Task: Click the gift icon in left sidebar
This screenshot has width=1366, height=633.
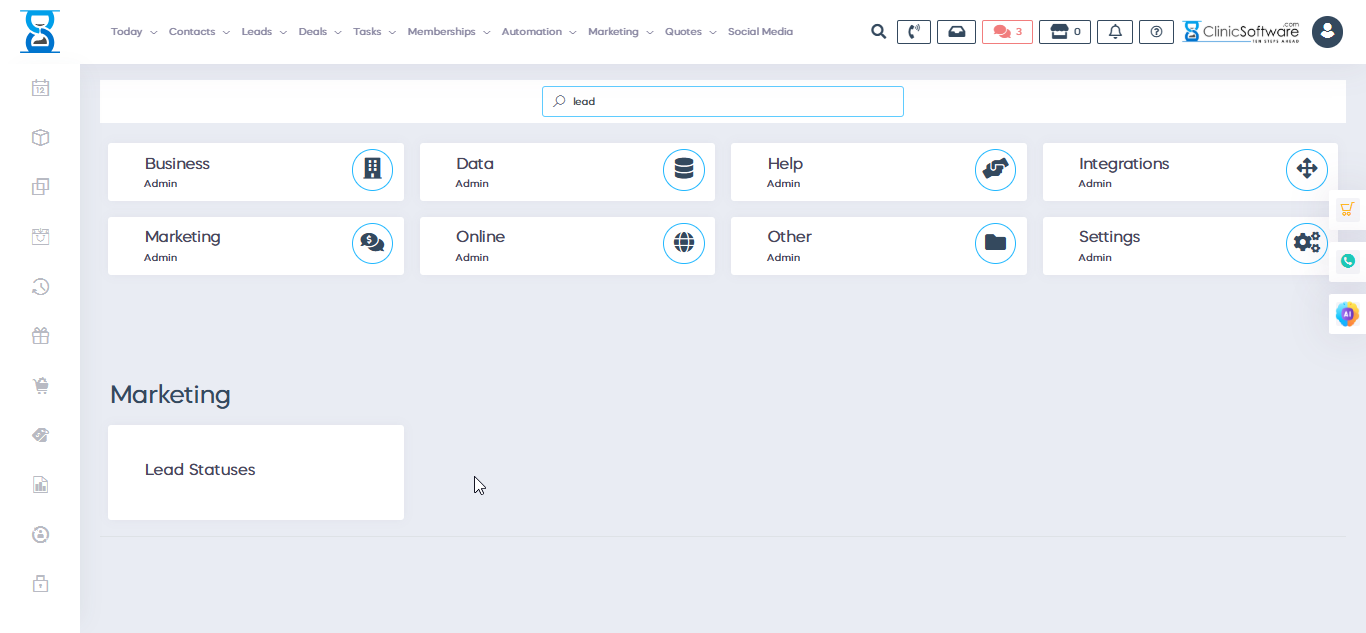Action: pos(40,336)
